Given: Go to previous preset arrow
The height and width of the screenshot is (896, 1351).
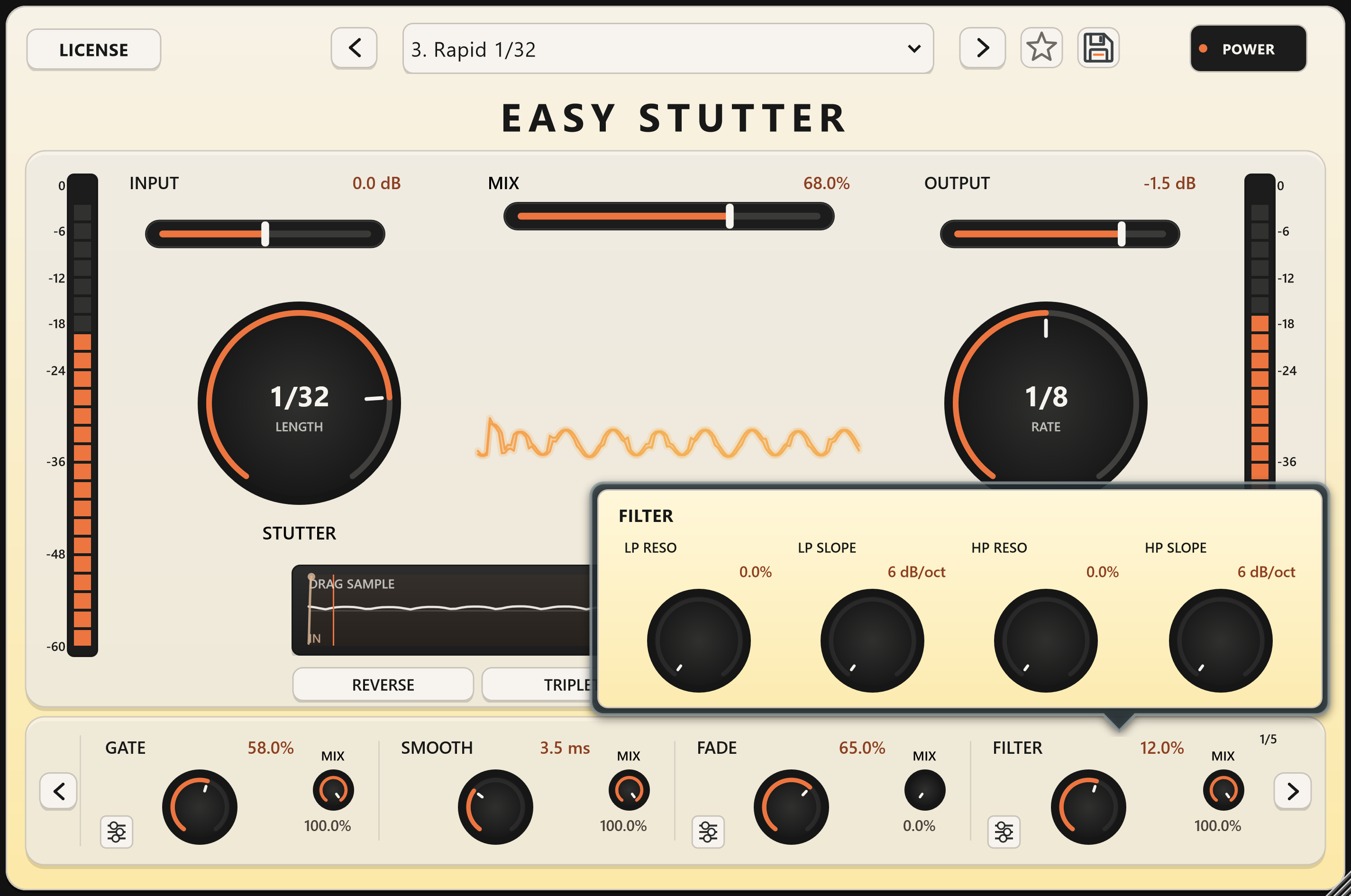Looking at the screenshot, I should click(354, 48).
